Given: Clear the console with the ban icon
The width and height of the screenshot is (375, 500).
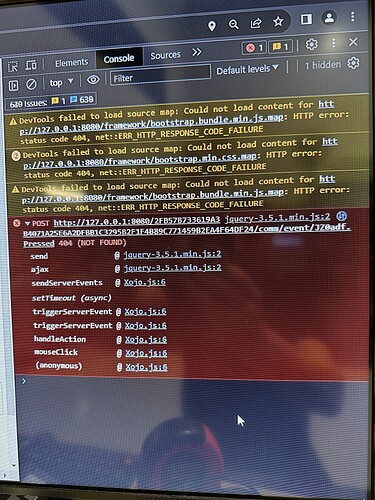Looking at the screenshot, I should pos(31,84).
